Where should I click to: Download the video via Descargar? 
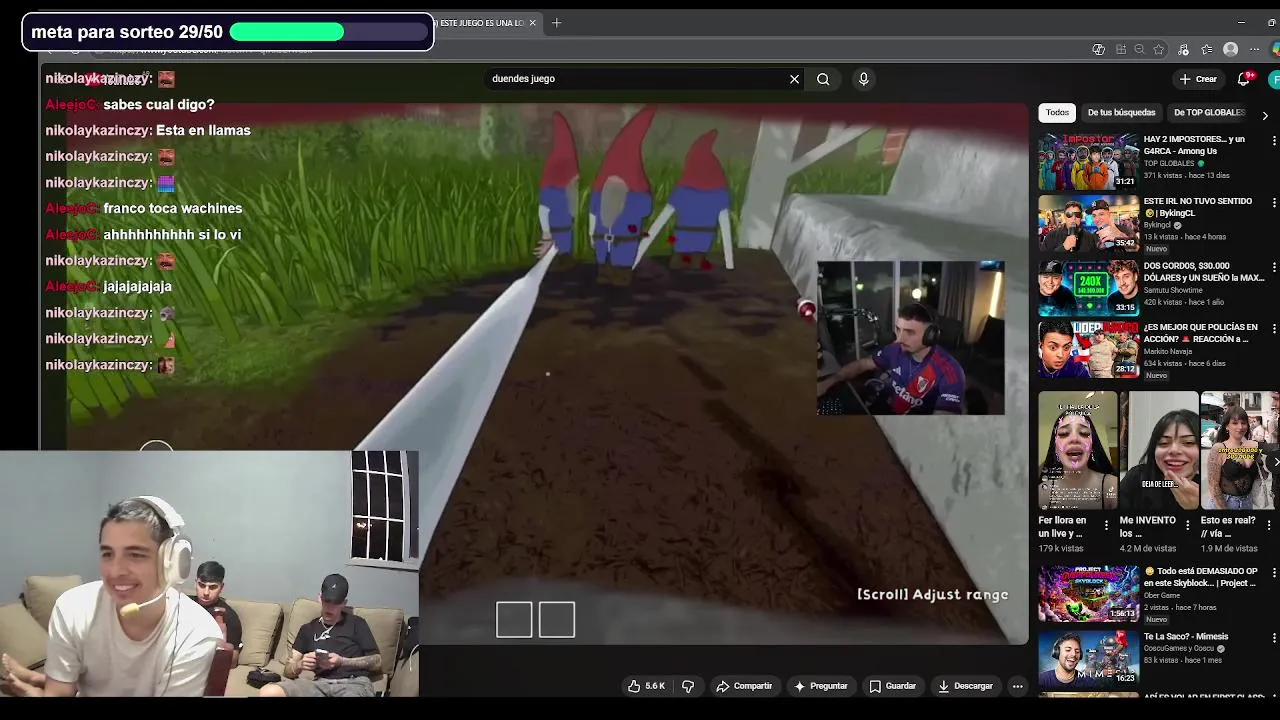pos(965,686)
